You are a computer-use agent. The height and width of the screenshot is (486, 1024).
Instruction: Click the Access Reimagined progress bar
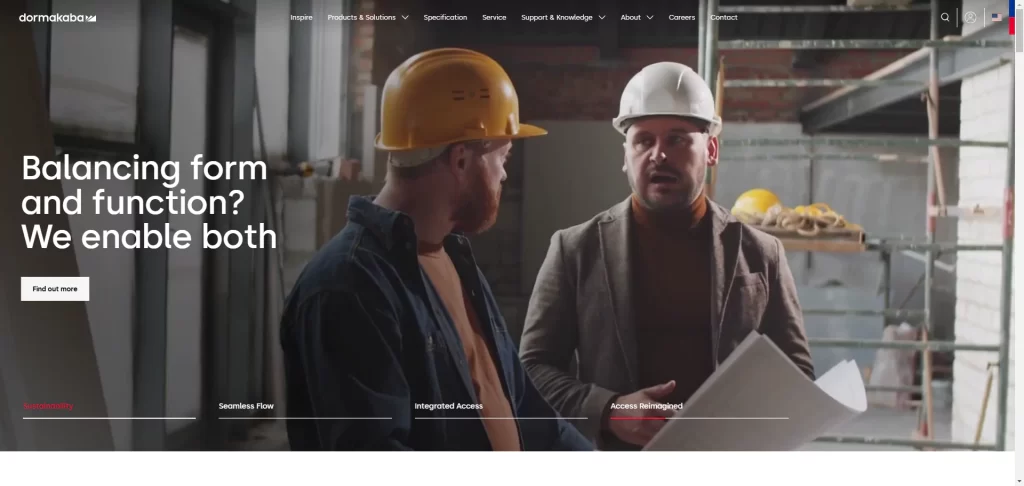coord(699,418)
